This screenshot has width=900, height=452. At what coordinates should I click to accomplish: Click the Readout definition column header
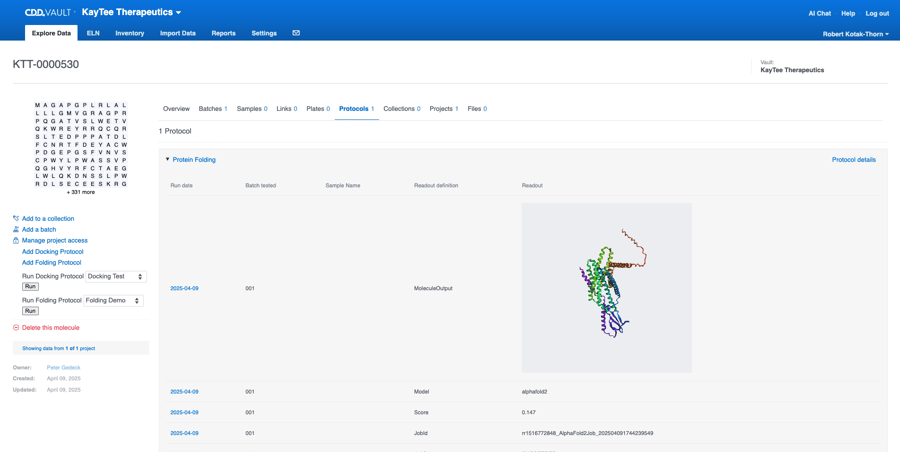coord(436,186)
